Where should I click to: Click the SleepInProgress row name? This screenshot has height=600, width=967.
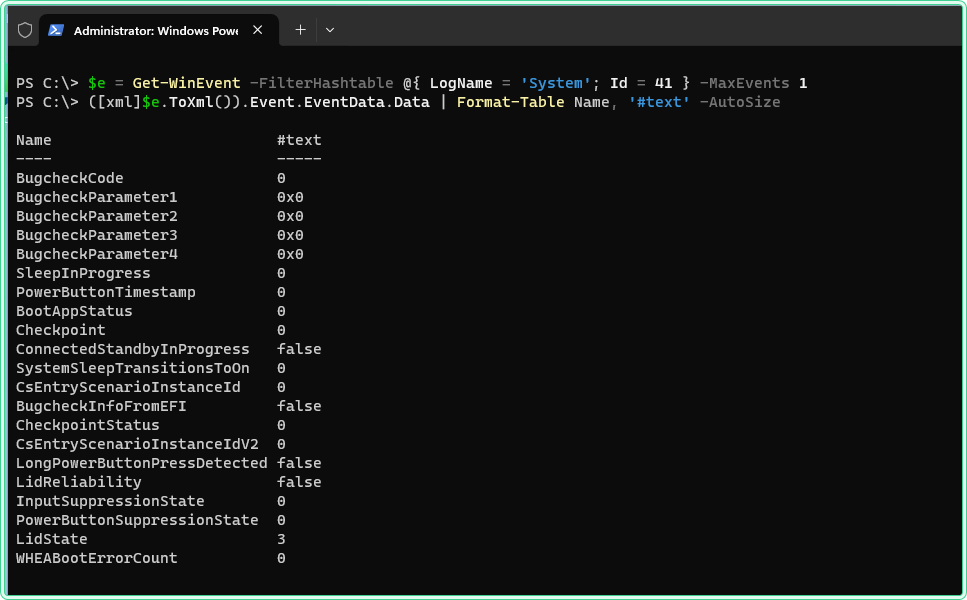pyautogui.click(x=83, y=273)
